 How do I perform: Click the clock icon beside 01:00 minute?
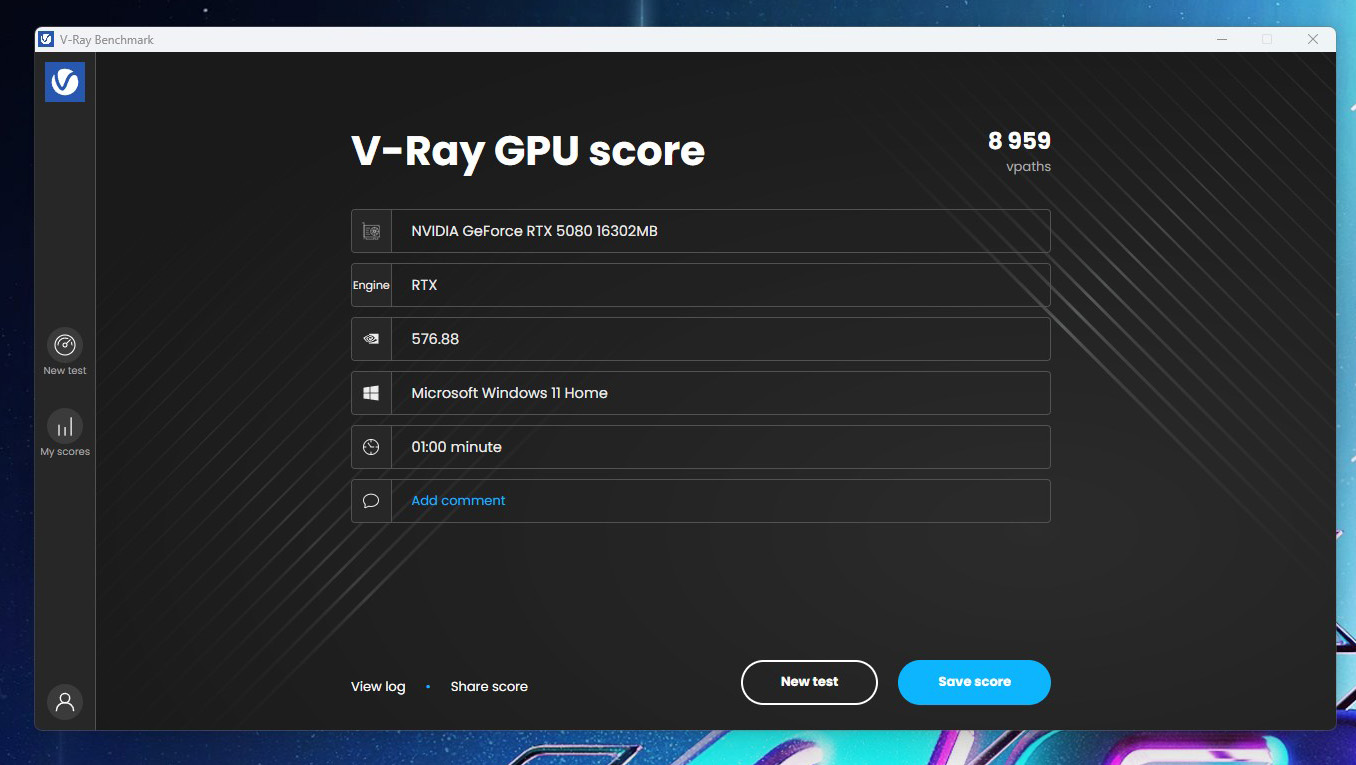tap(371, 447)
